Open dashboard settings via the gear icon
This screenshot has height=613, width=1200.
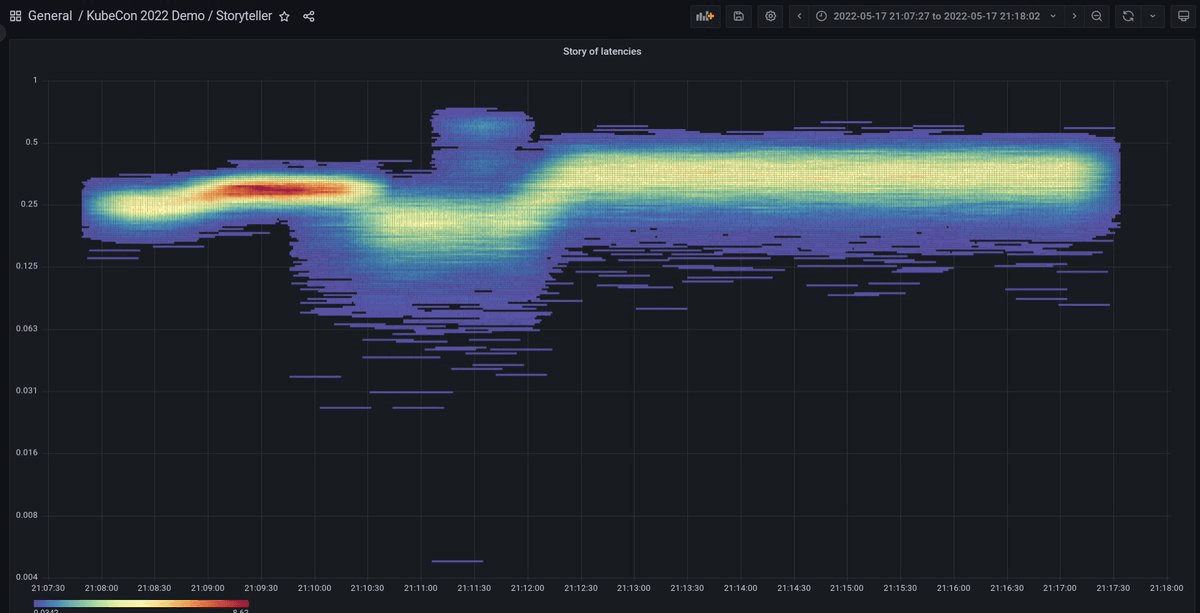[770, 15]
